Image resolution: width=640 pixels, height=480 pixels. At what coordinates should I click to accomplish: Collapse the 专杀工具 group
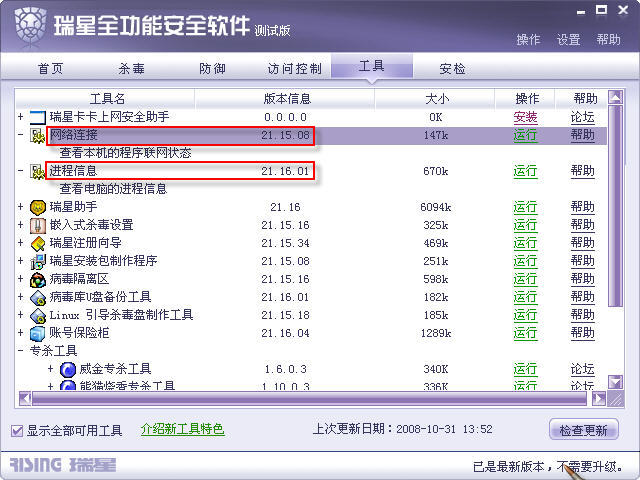20,350
